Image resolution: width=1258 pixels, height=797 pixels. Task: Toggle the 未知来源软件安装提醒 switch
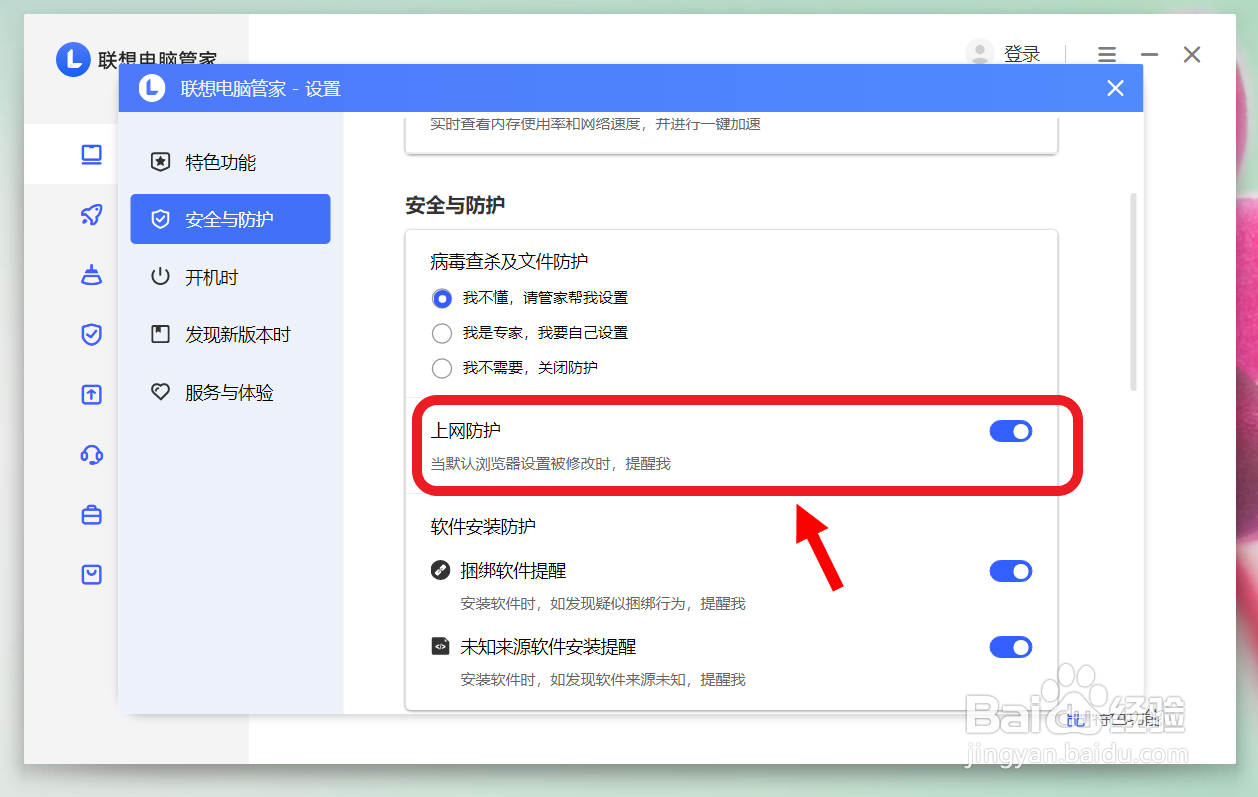pos(1011,647)
